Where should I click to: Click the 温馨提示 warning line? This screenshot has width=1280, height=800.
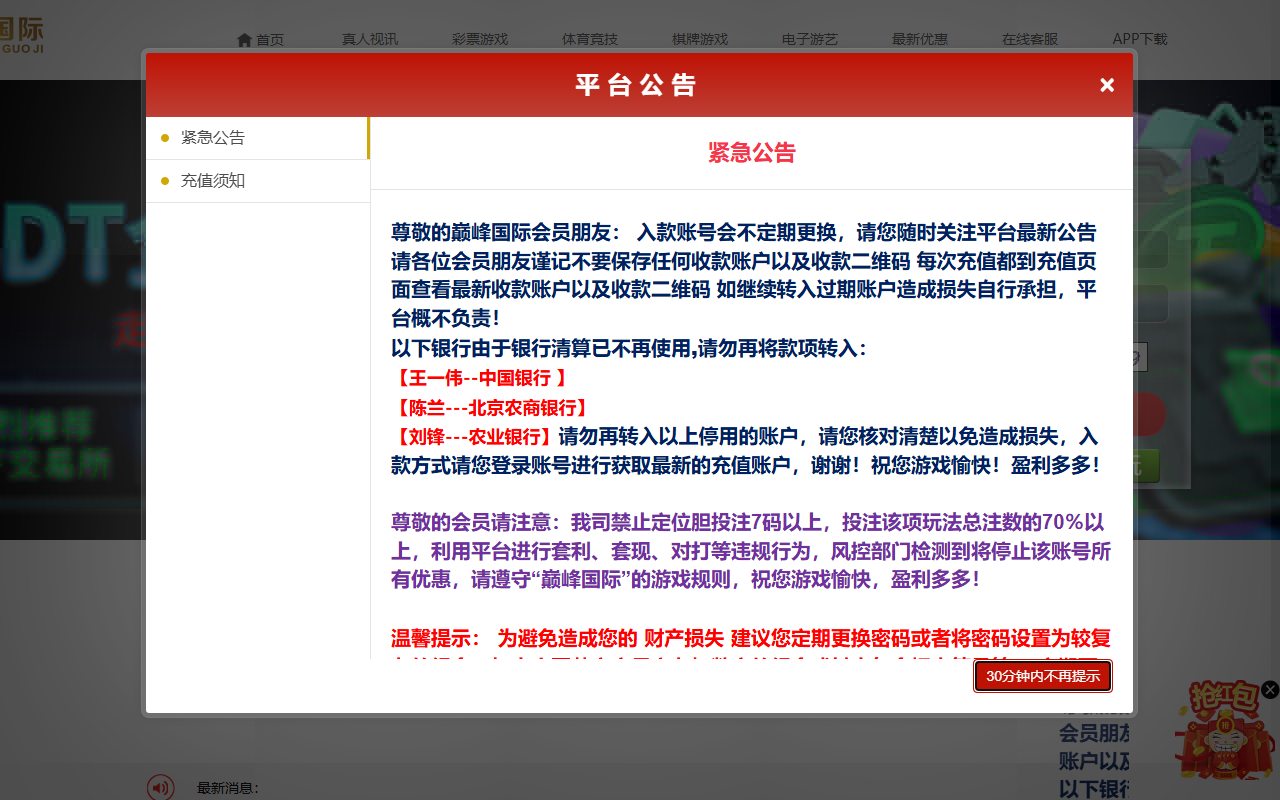coord(751,638)
